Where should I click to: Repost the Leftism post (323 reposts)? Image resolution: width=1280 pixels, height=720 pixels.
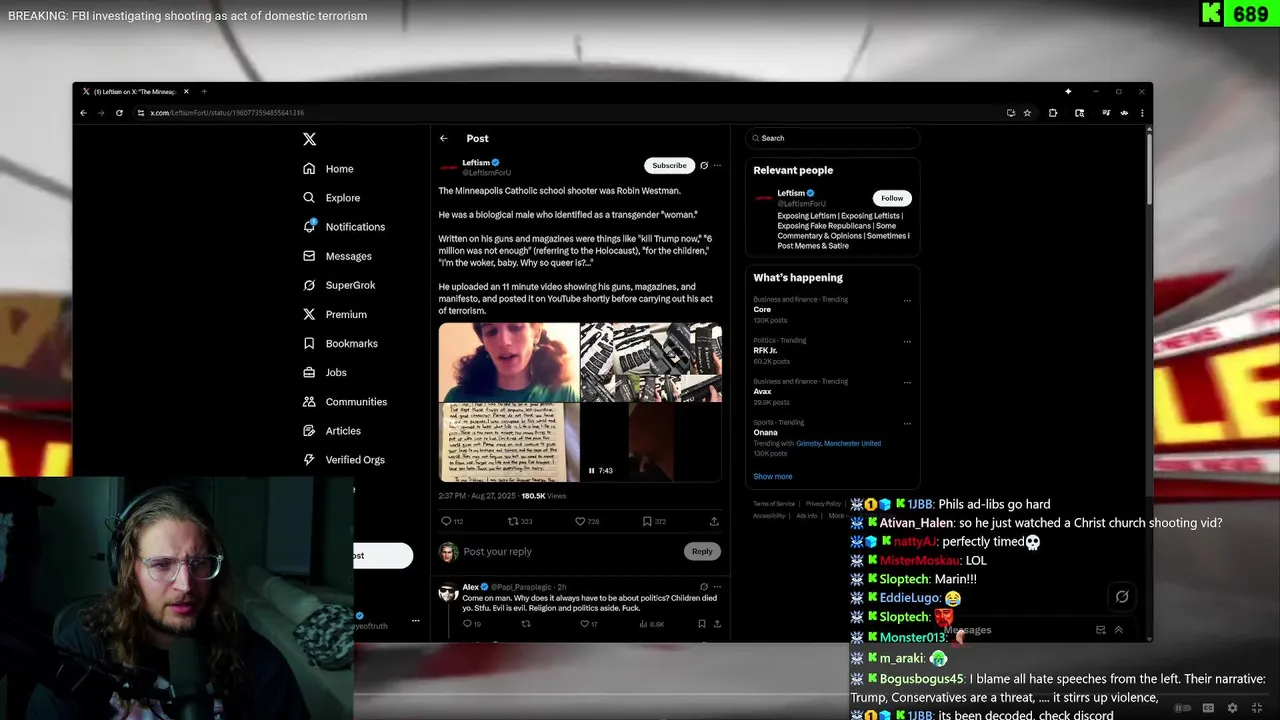pyautogui.click(x=513, y=521)
